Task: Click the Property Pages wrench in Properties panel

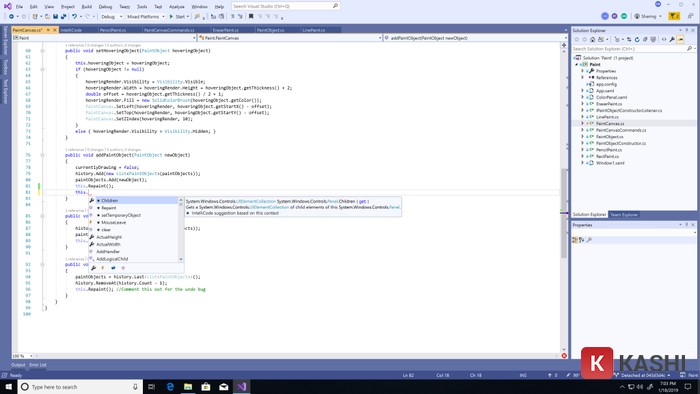Action: point(589,240)
